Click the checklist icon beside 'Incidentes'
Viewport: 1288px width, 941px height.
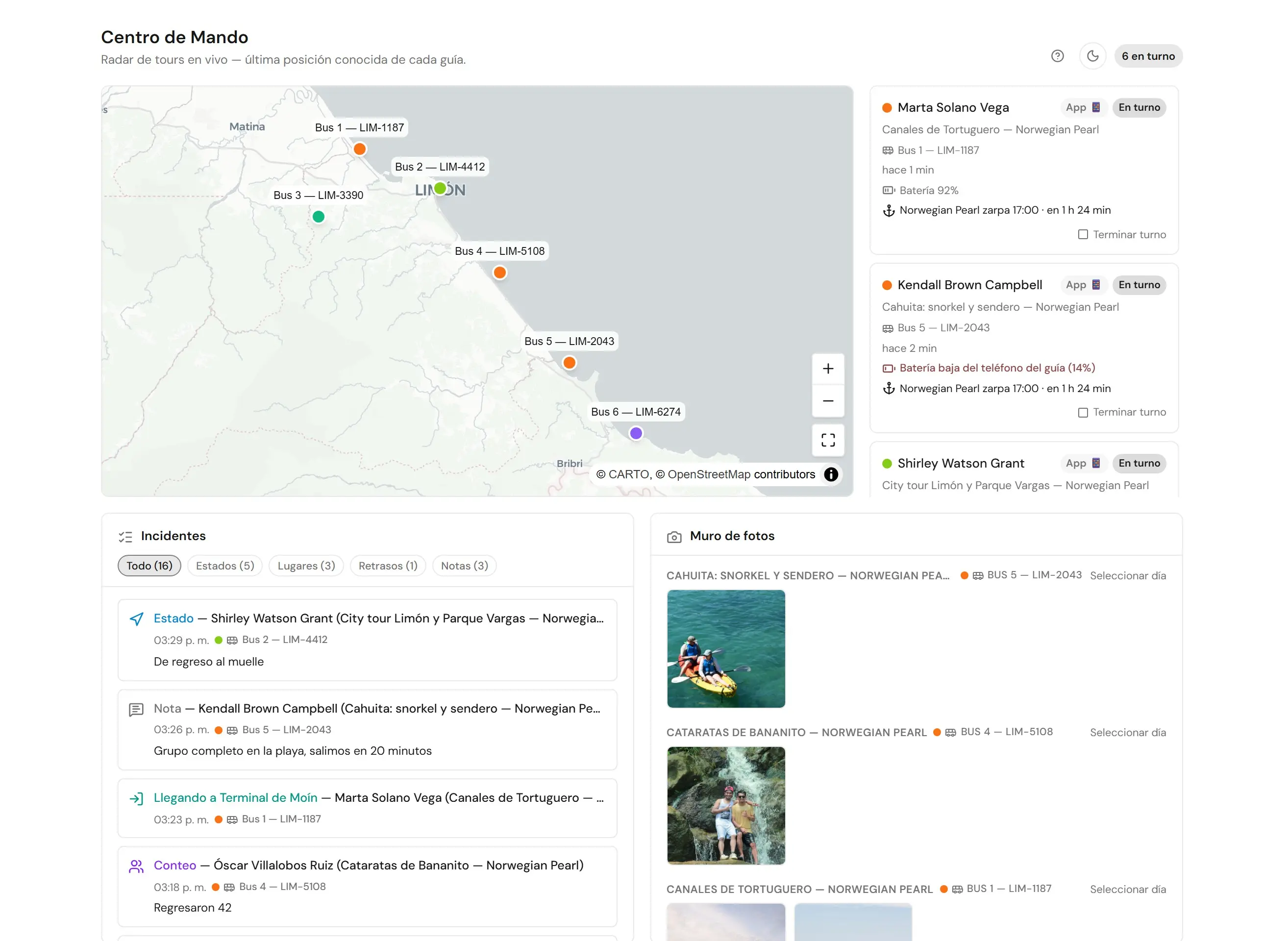pos(125,537)
